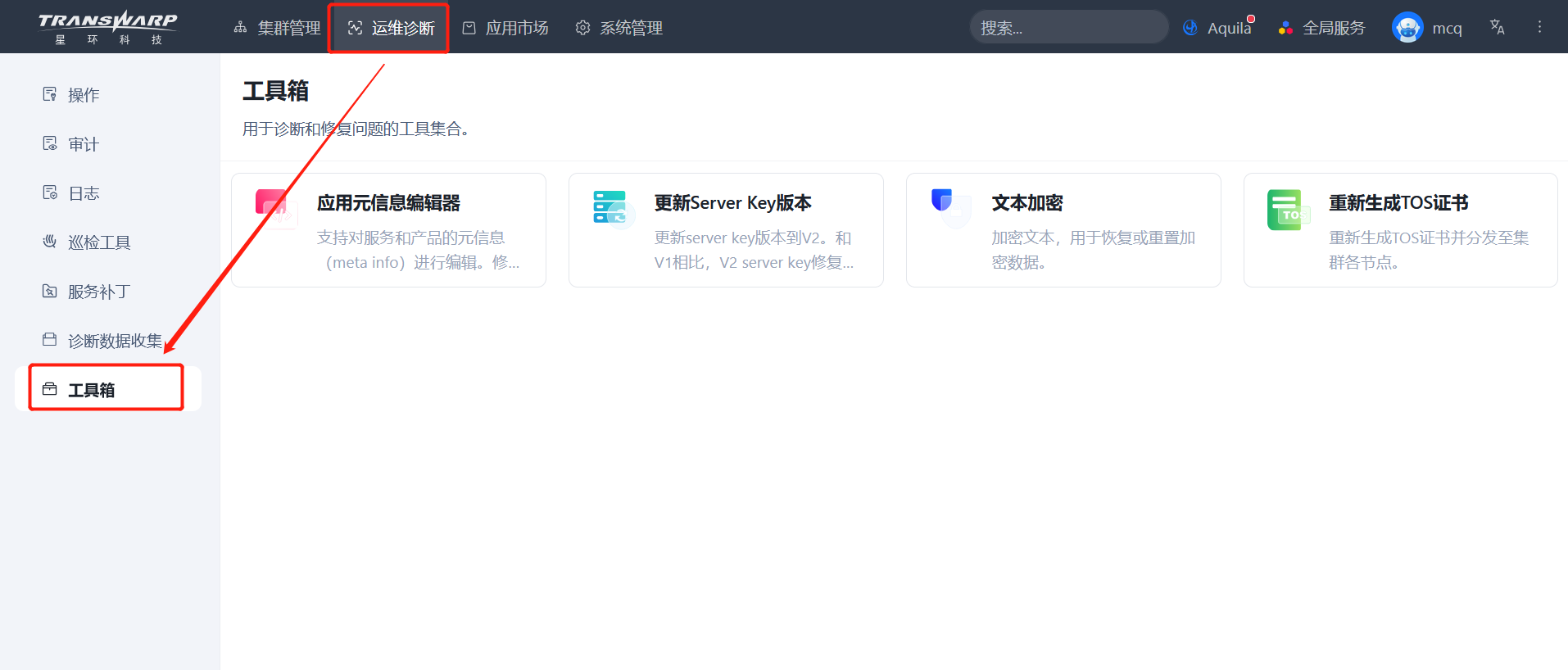Open 全局服务 global services
This screenshot has width=1568, height=670.
[x=1334, y=28]
